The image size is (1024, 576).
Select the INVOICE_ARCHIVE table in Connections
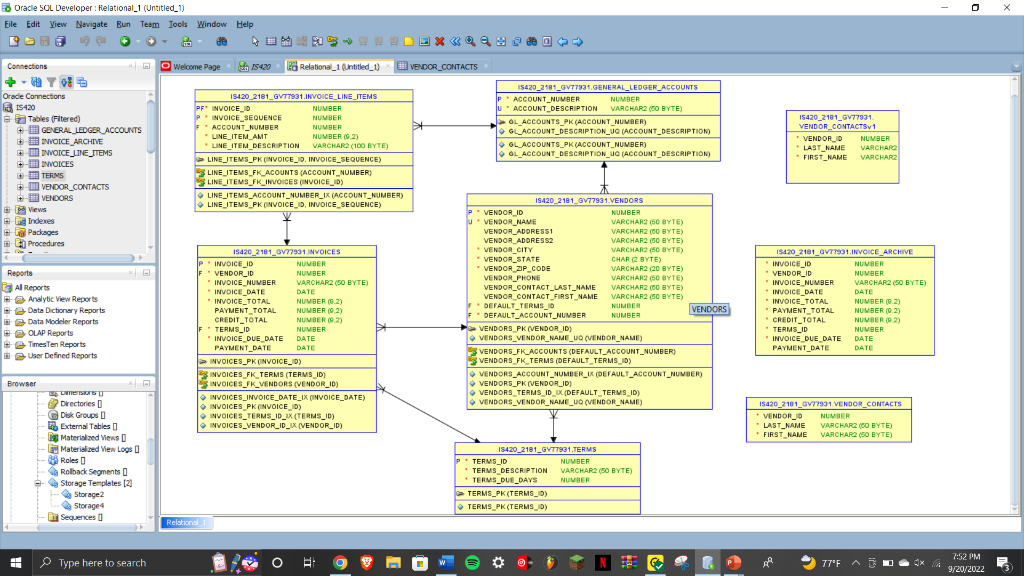pyautogui.click(x=71, y=142)
